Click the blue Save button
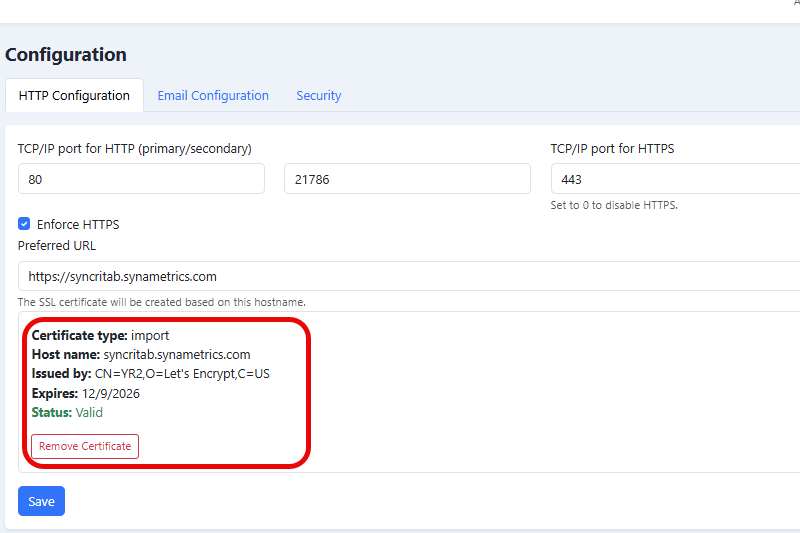 [x=41, y=501]
